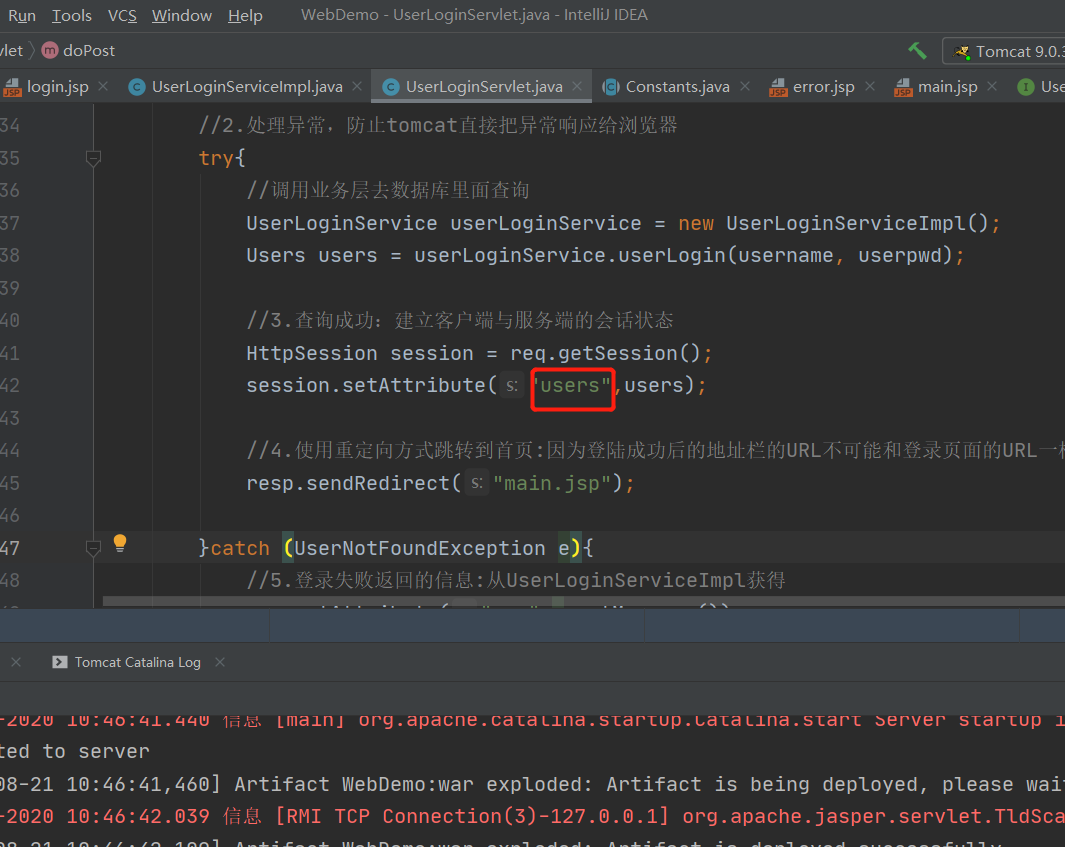Image resolution: width=1065 pixels, height=847 pixels.
Task: Click the HttpSession type on line 41
Action: (312, 354)
